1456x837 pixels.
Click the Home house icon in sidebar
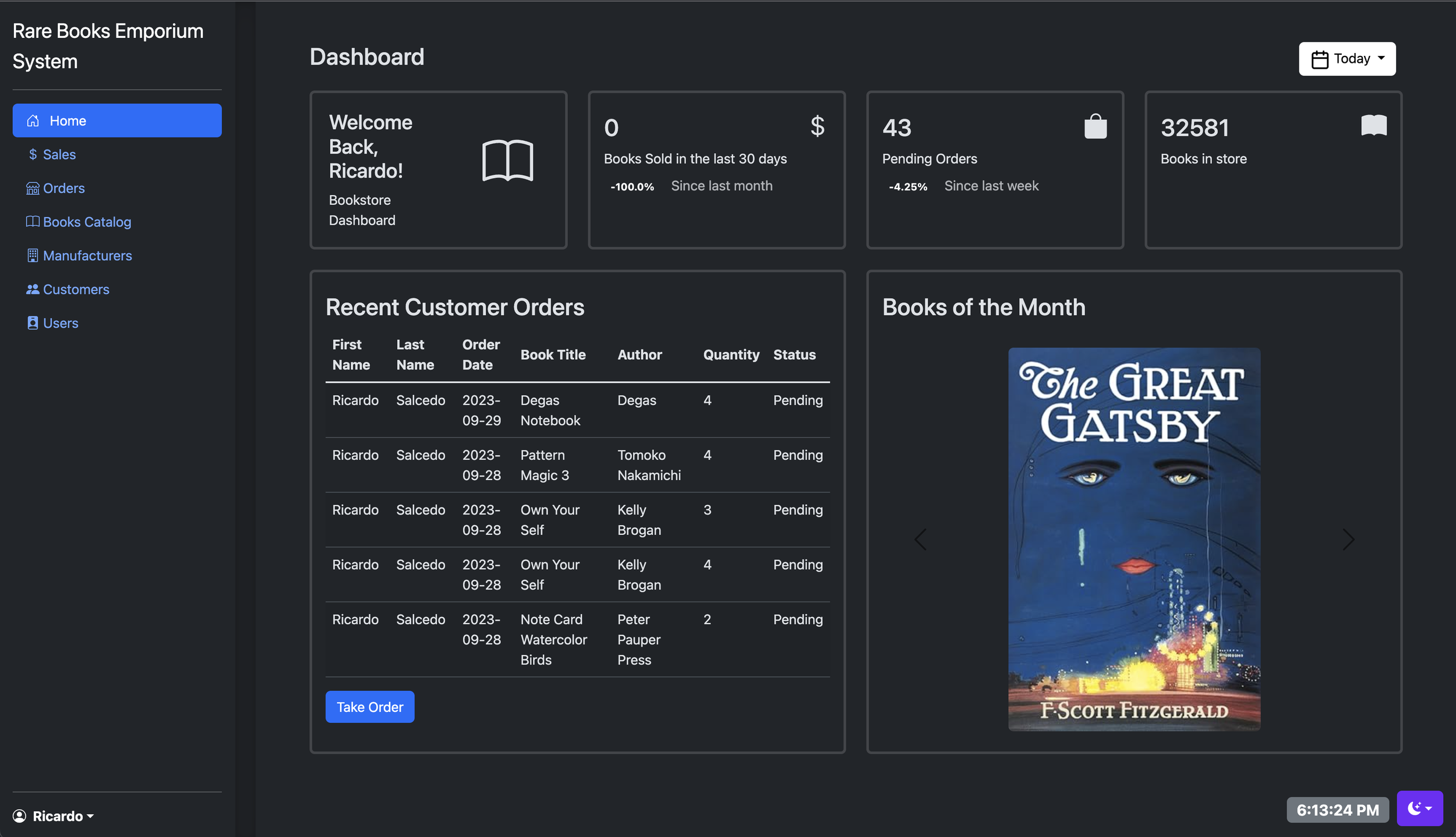click(x=33, y=120)
